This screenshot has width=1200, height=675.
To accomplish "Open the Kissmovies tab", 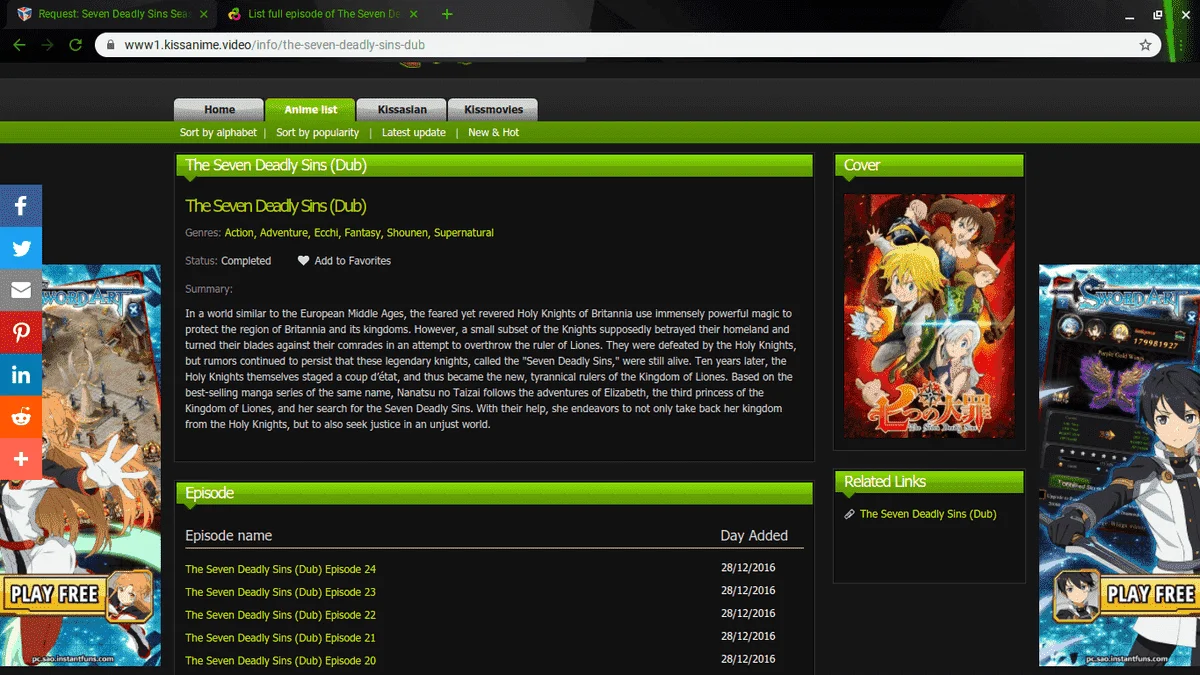I will (x=493, y=110).
